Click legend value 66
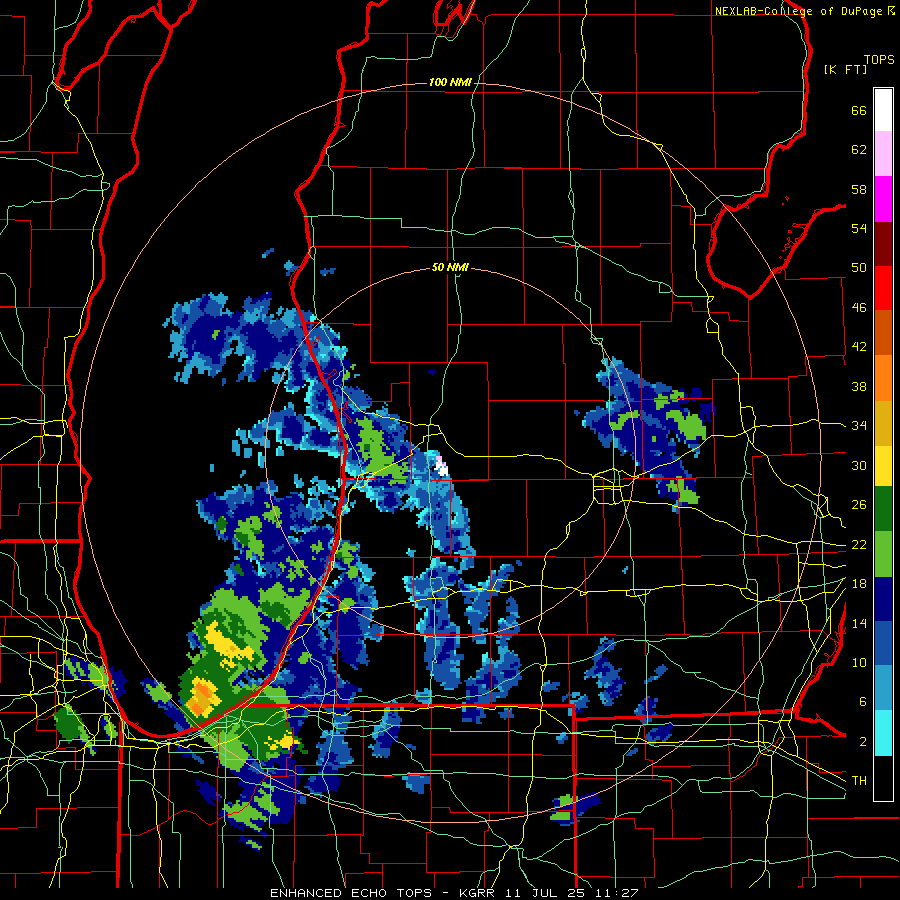Screen dimensions: 900x900 point(859,110)
